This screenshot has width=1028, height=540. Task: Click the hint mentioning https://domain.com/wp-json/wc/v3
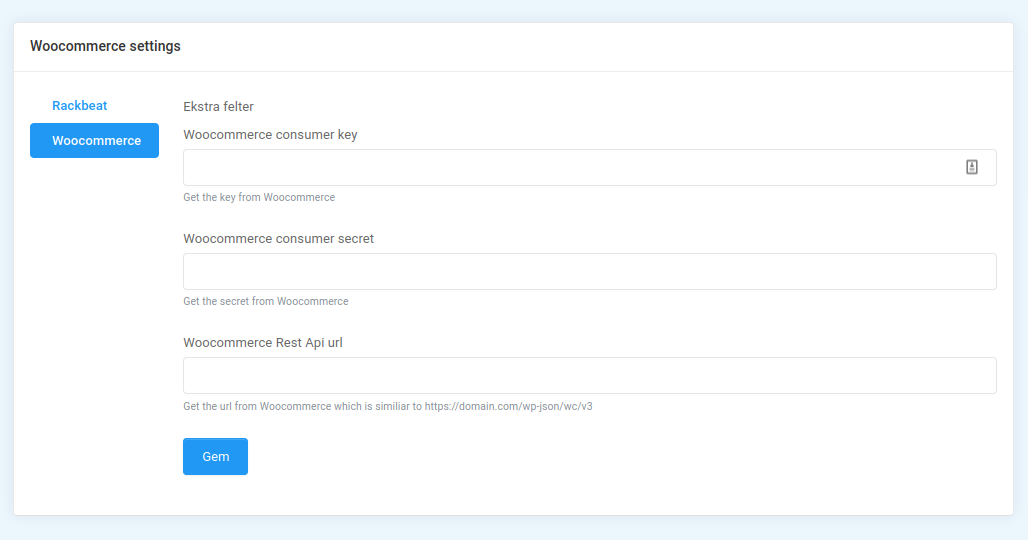[x=387, y=406]
